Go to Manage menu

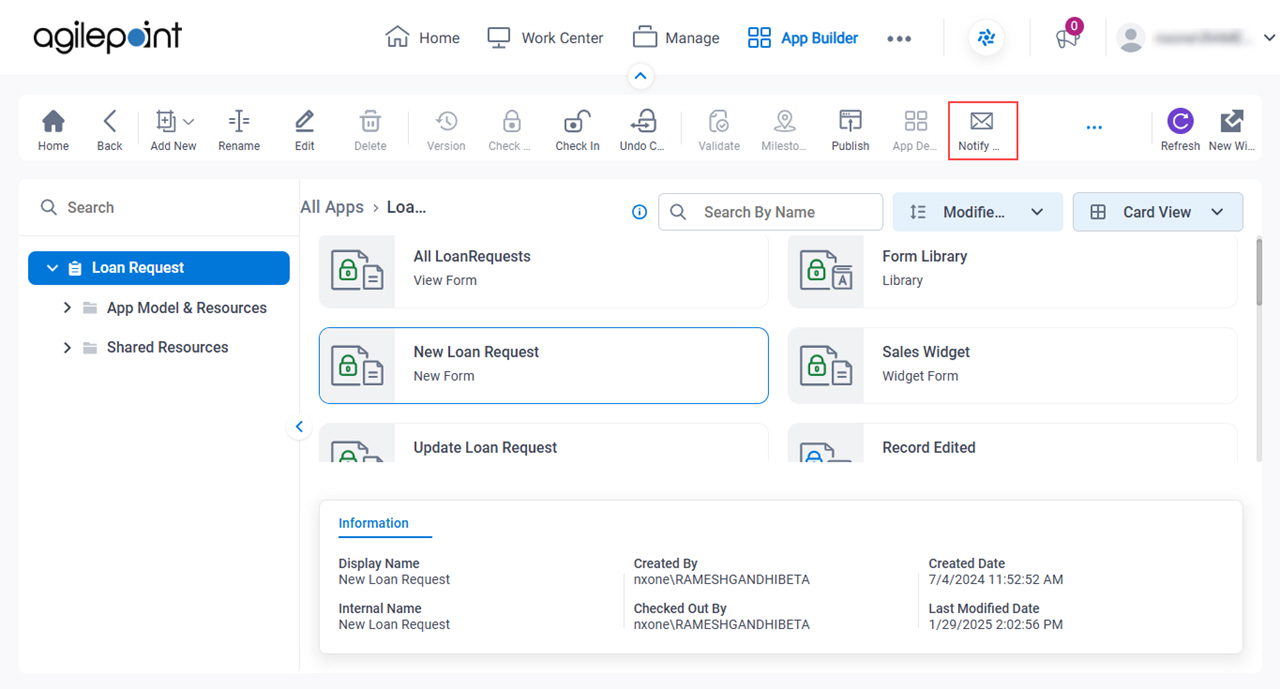pos(676,38)
